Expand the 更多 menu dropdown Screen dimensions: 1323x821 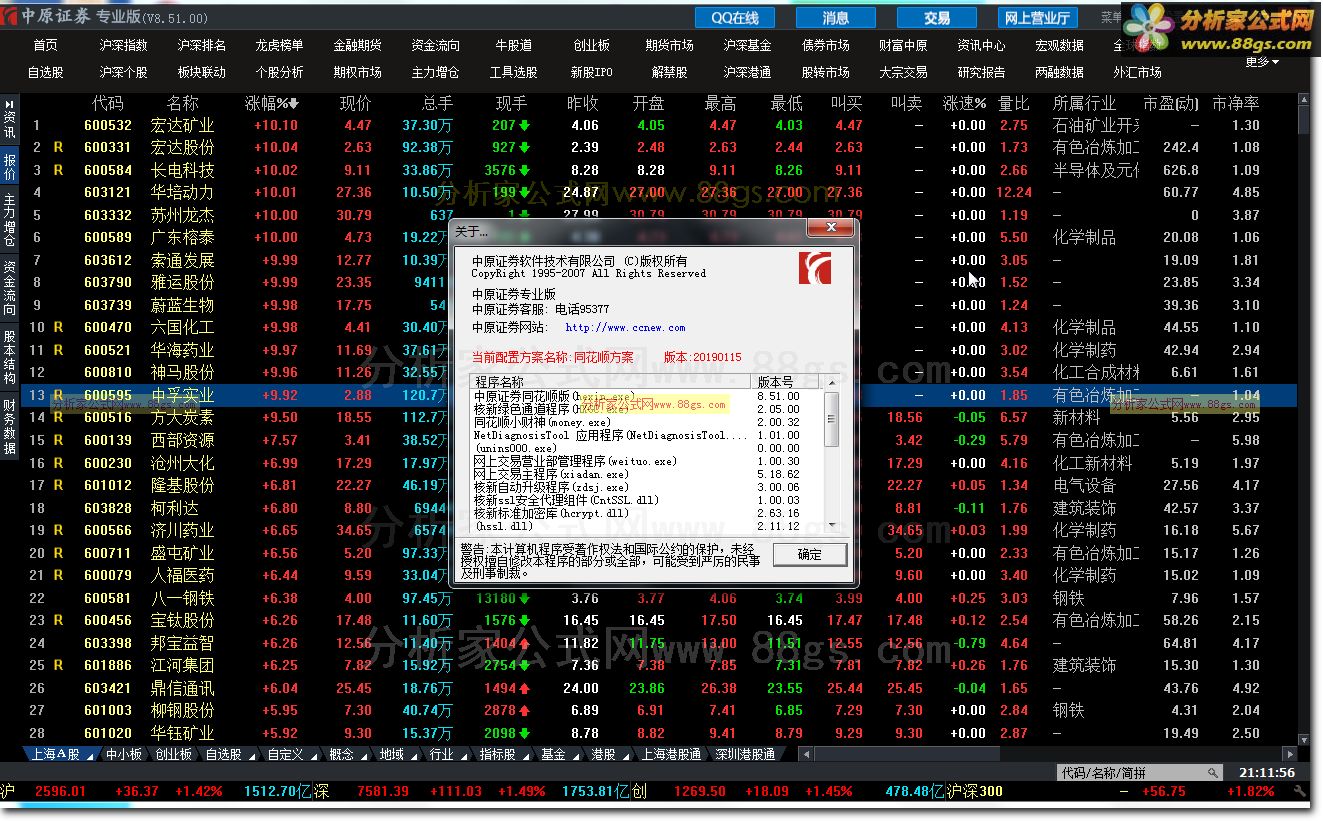click(1262, 62)
